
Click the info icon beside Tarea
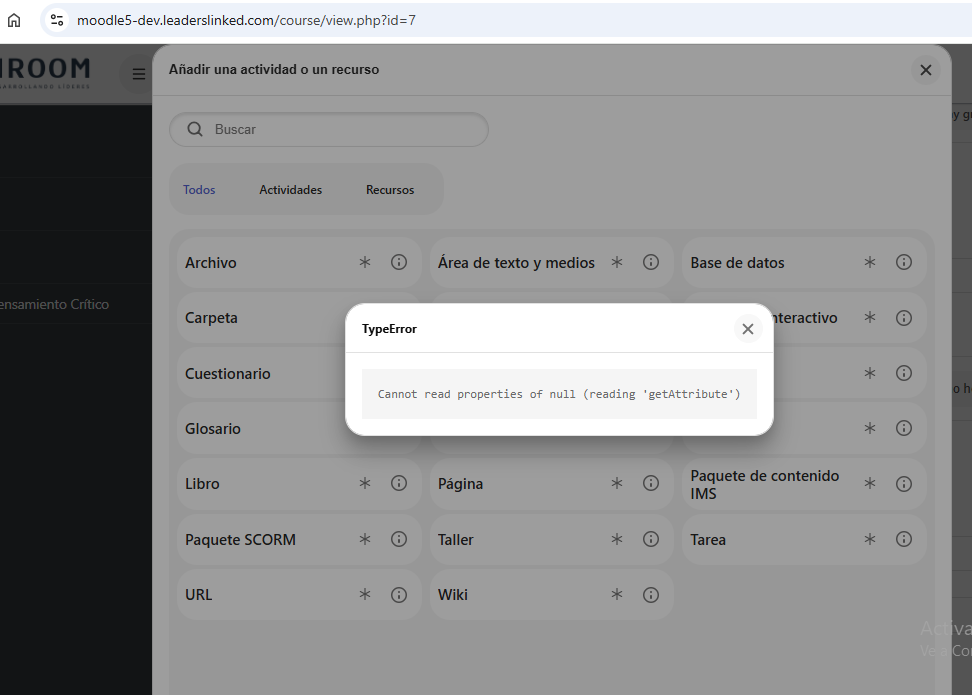pos(904,539)
